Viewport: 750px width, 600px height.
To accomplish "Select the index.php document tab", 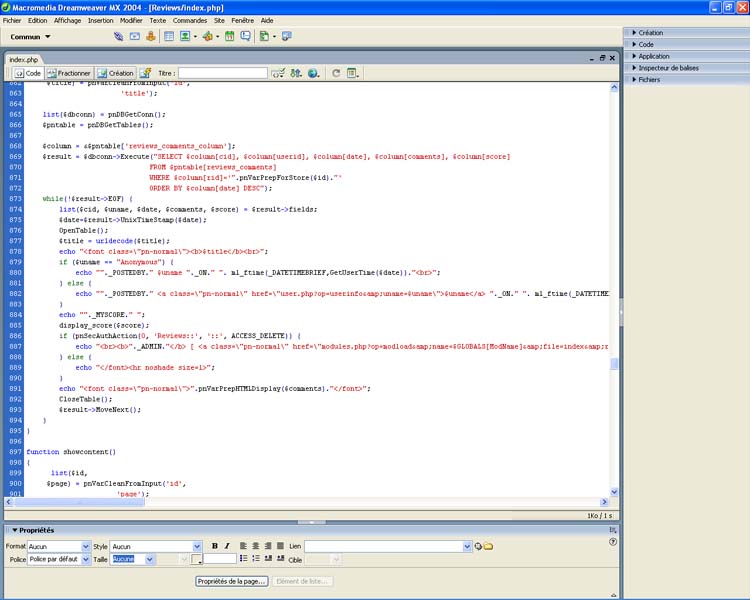I will click(x=23, y=59).
